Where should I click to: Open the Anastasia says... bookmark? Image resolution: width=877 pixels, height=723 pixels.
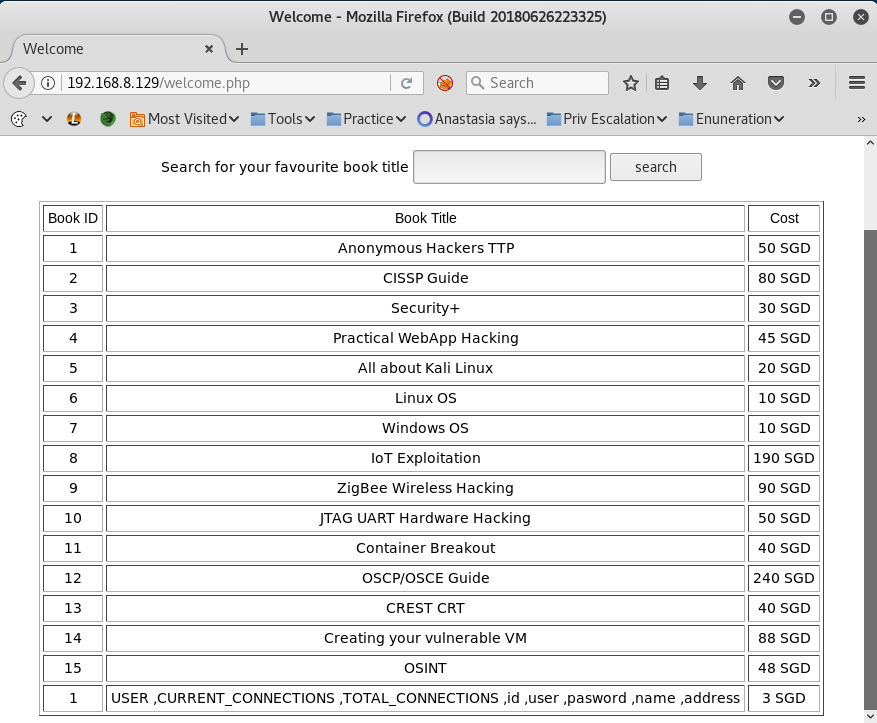(477, 119)
